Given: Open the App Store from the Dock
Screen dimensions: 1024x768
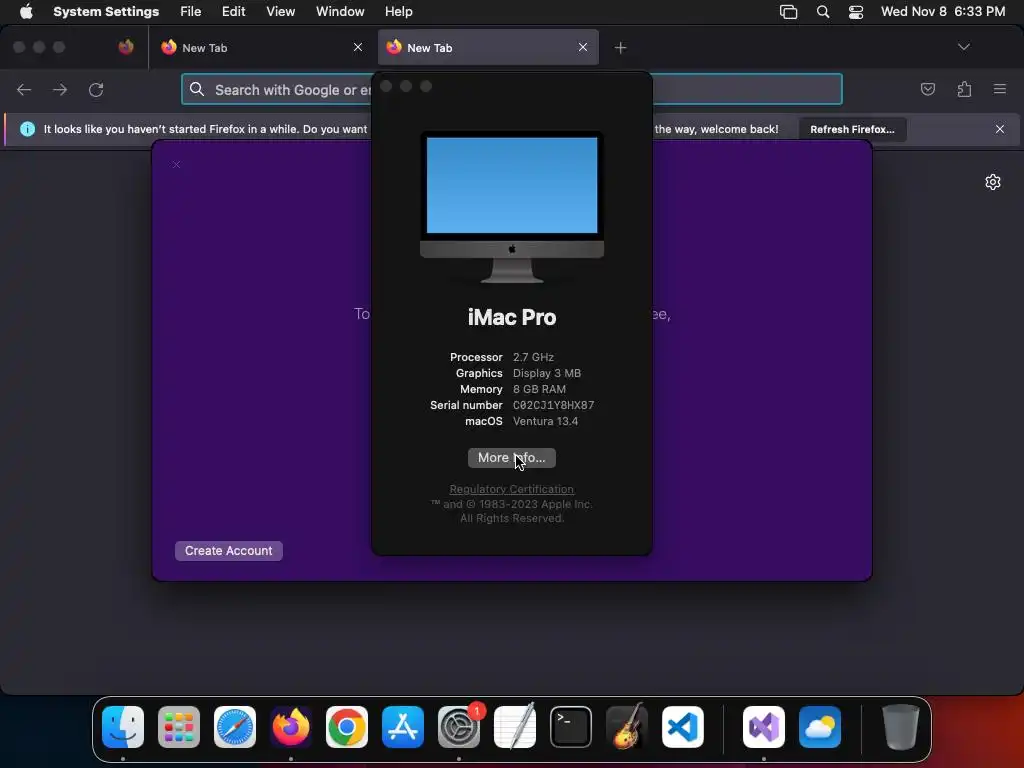Looking at the screenshot, I should (402, 727).
